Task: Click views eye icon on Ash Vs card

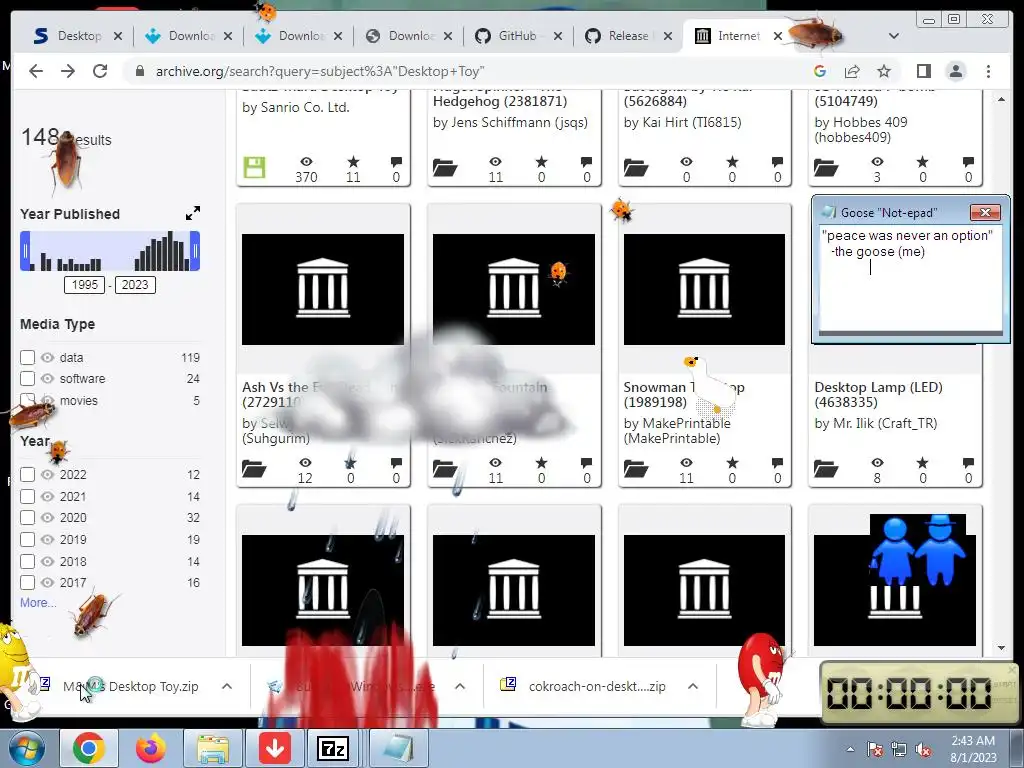Action: tap(305, 463)
